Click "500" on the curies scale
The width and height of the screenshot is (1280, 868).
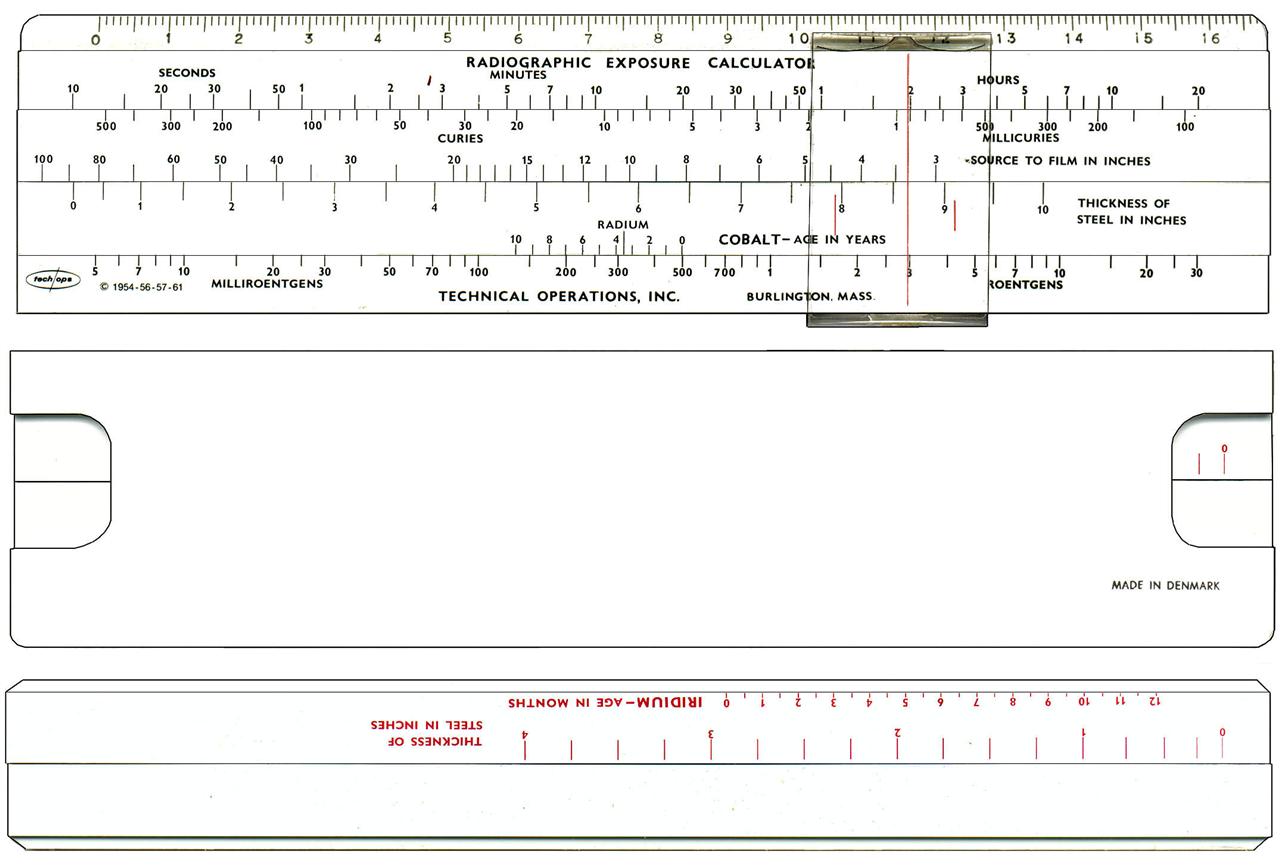(106, 127)
